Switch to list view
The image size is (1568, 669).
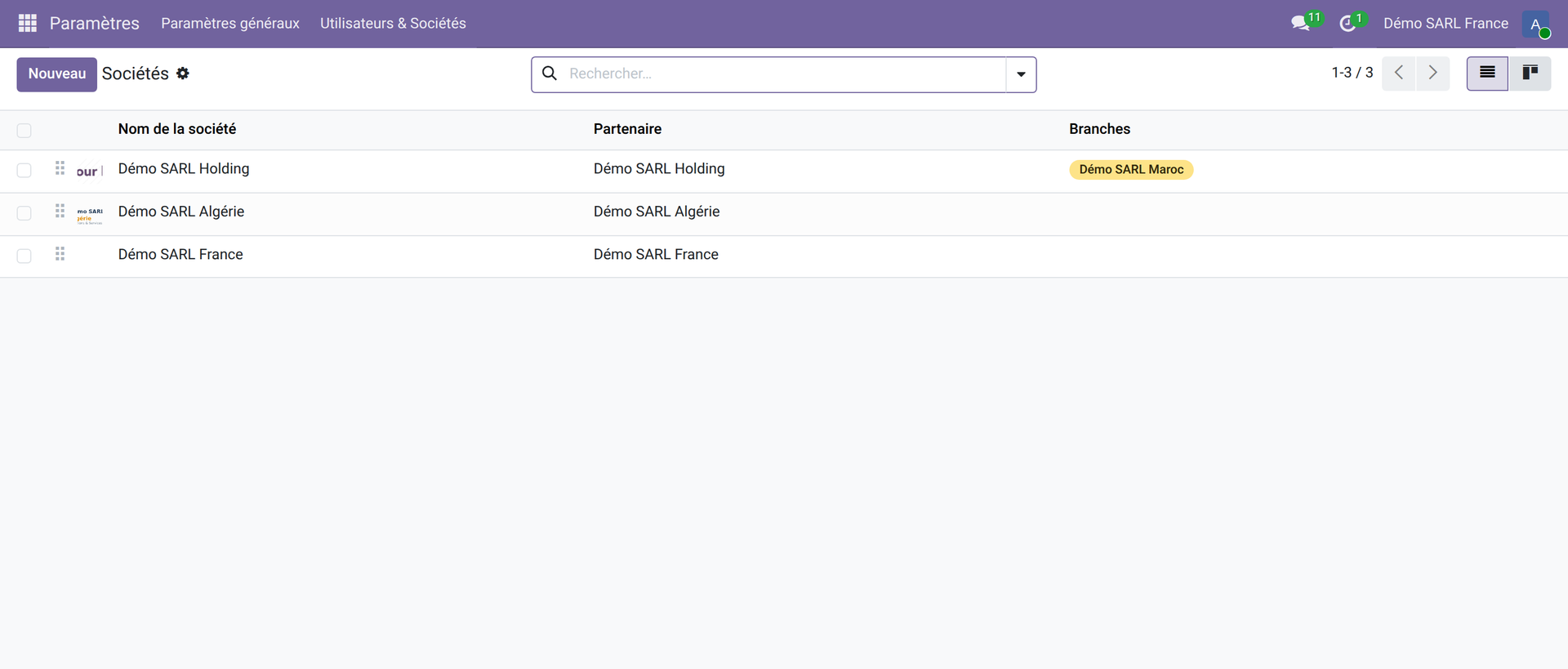1487,74
